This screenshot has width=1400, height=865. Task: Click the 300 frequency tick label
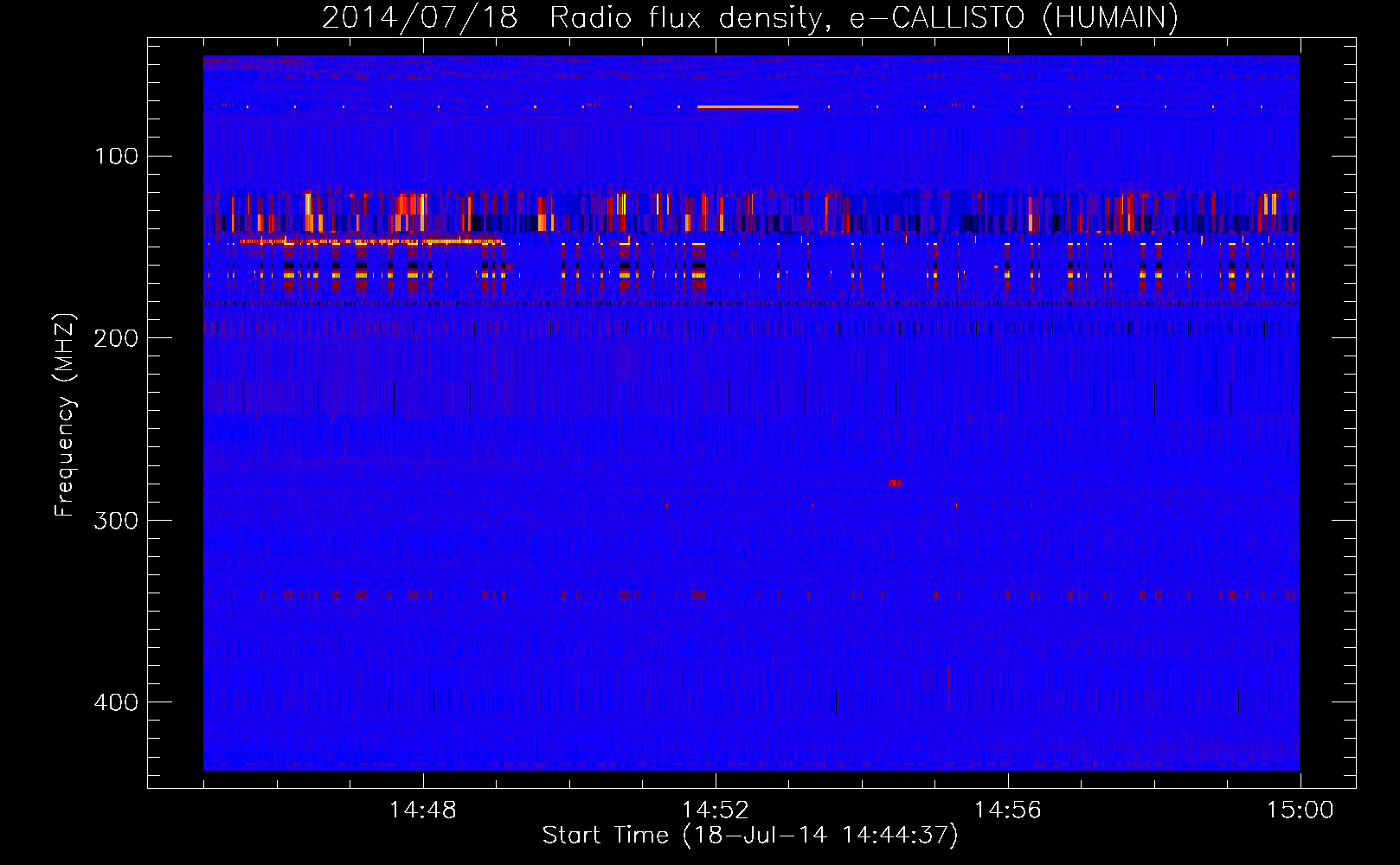point(116,520)
